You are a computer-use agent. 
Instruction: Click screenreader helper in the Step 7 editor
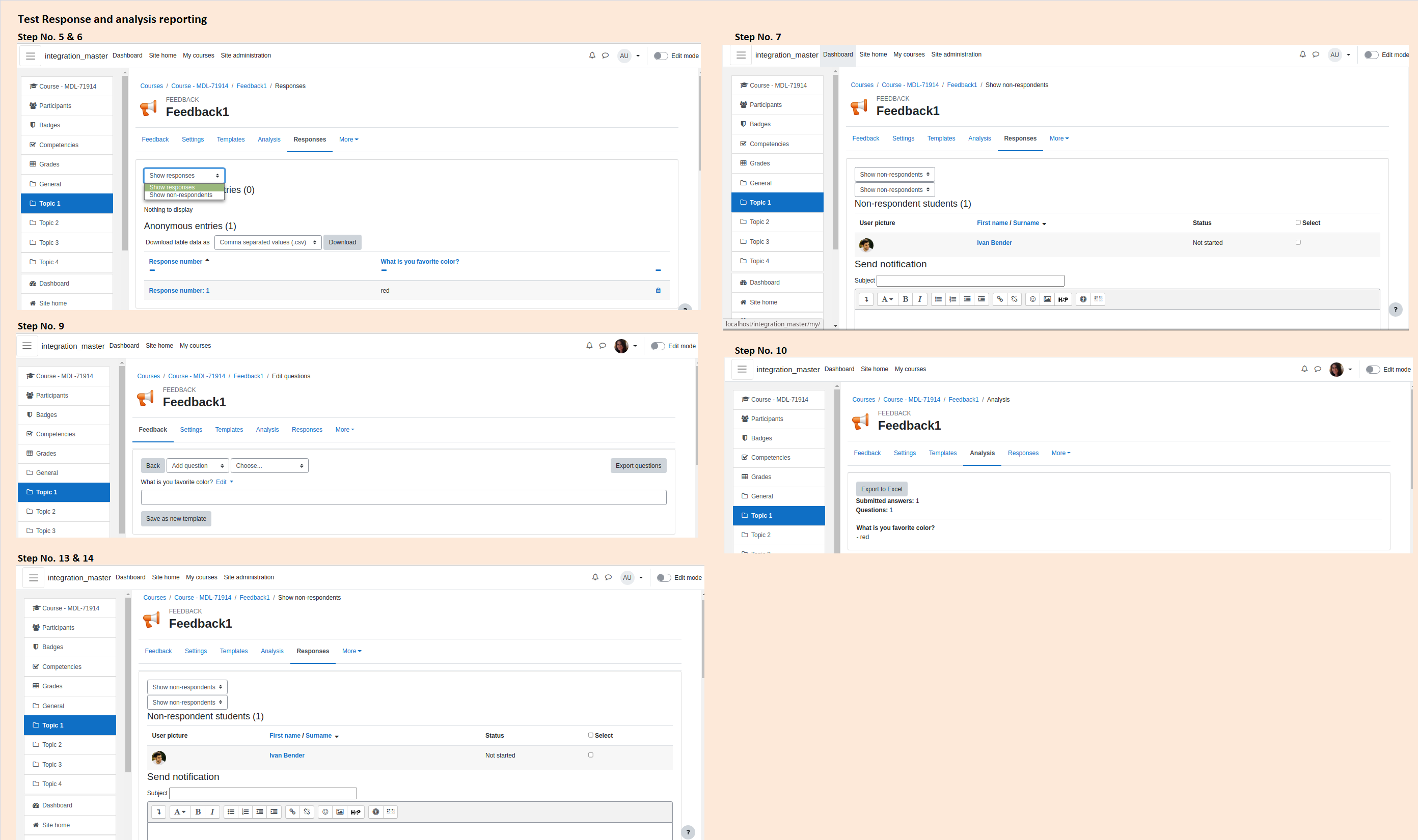tap(1098, 299)
